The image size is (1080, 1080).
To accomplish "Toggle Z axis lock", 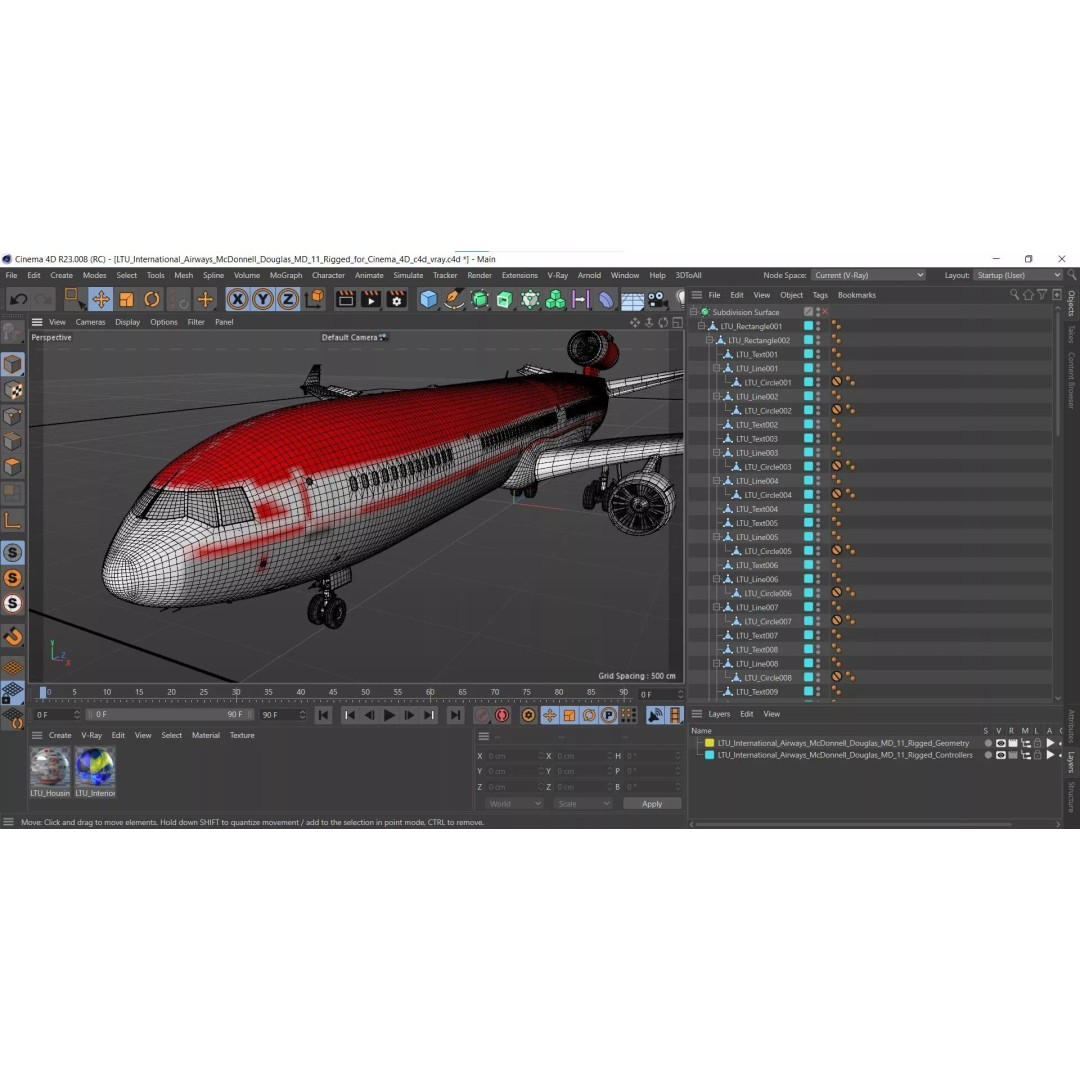I will point(288,299).
